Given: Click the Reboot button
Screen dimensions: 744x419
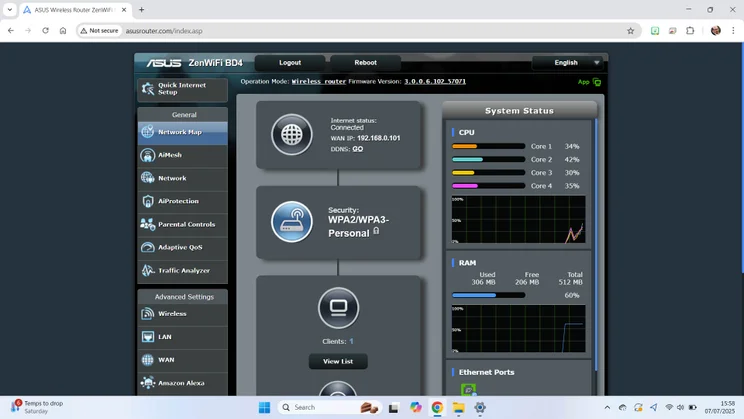Looking at the screenshot, I should tap(365, 63).
